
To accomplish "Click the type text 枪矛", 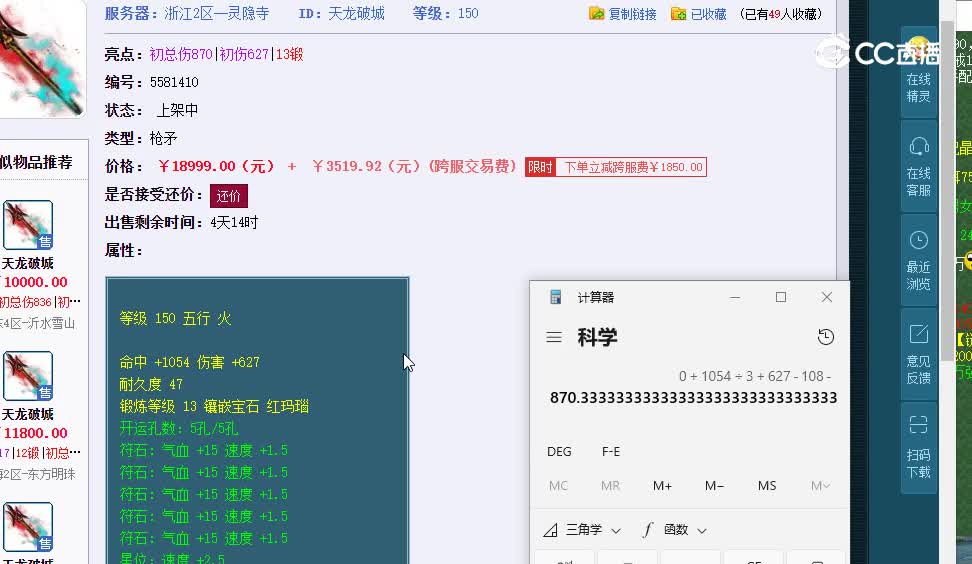I will click(x=164, y=138).
